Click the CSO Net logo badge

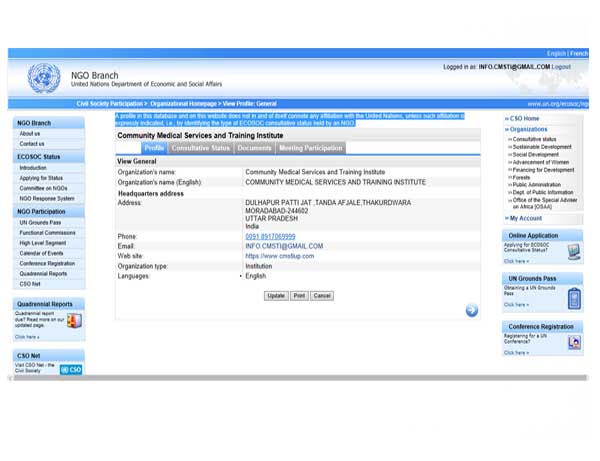(x=71, y=370)
